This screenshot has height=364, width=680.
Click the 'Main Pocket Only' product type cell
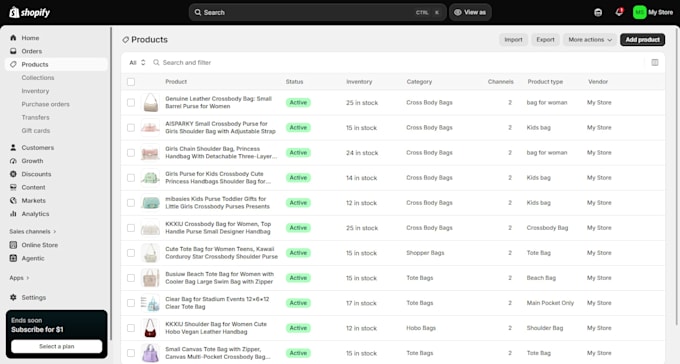pos(550,303)
